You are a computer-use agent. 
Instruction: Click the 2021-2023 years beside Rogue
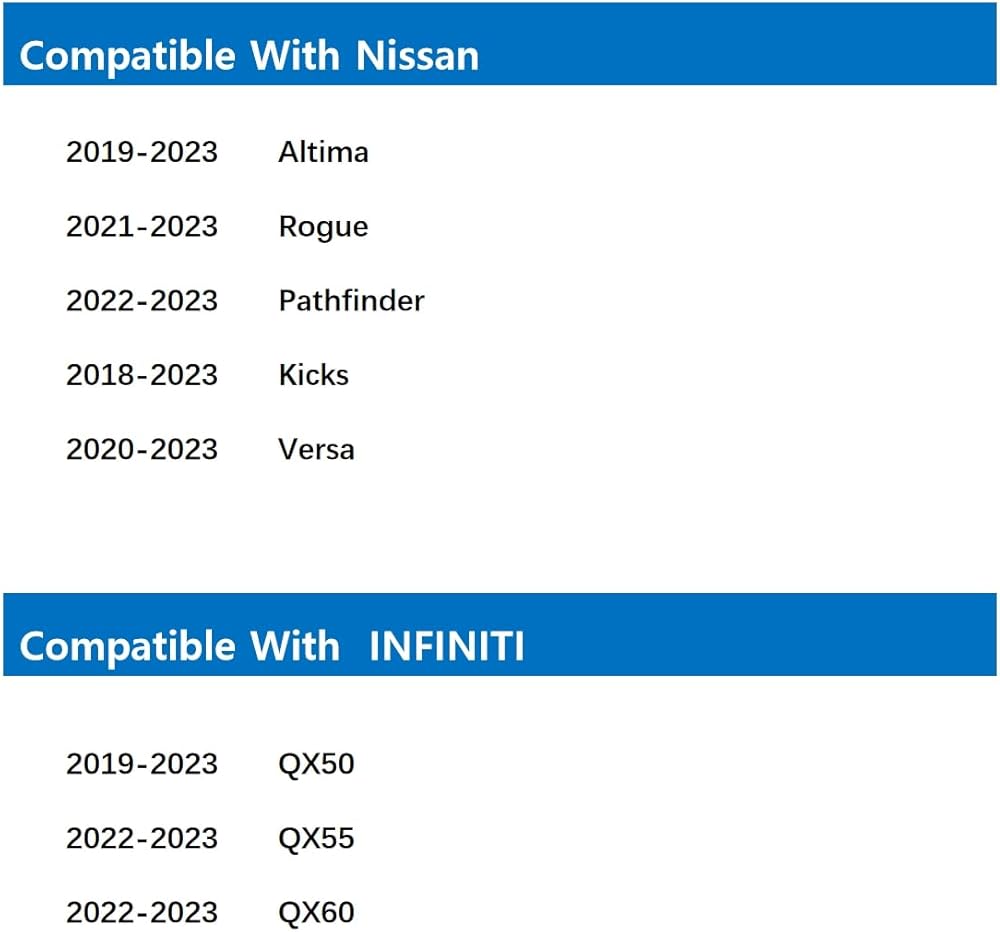coord(142,227)
